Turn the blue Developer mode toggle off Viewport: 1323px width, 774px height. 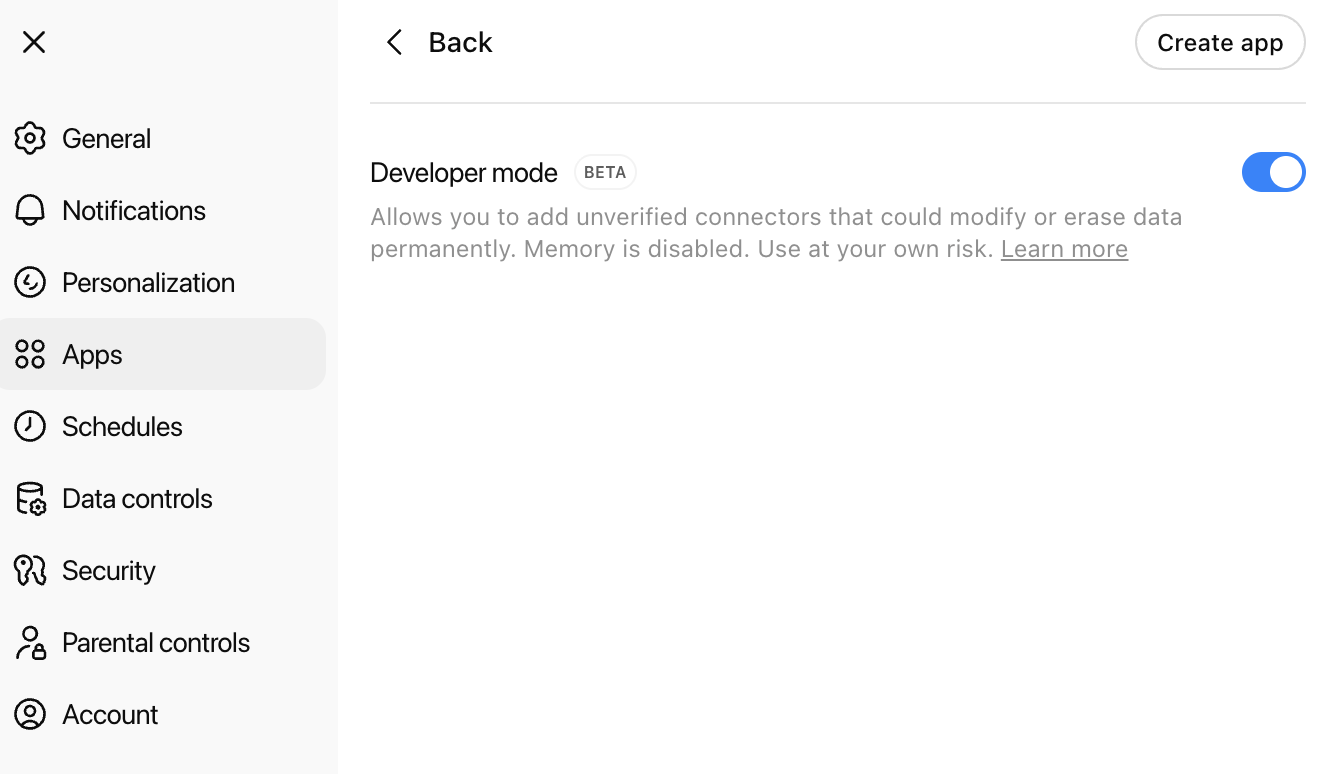point(1273,172)
